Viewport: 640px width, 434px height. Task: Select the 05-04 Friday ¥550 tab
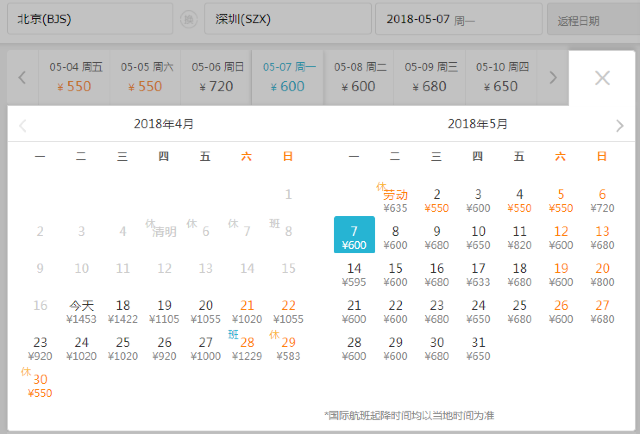74,78
